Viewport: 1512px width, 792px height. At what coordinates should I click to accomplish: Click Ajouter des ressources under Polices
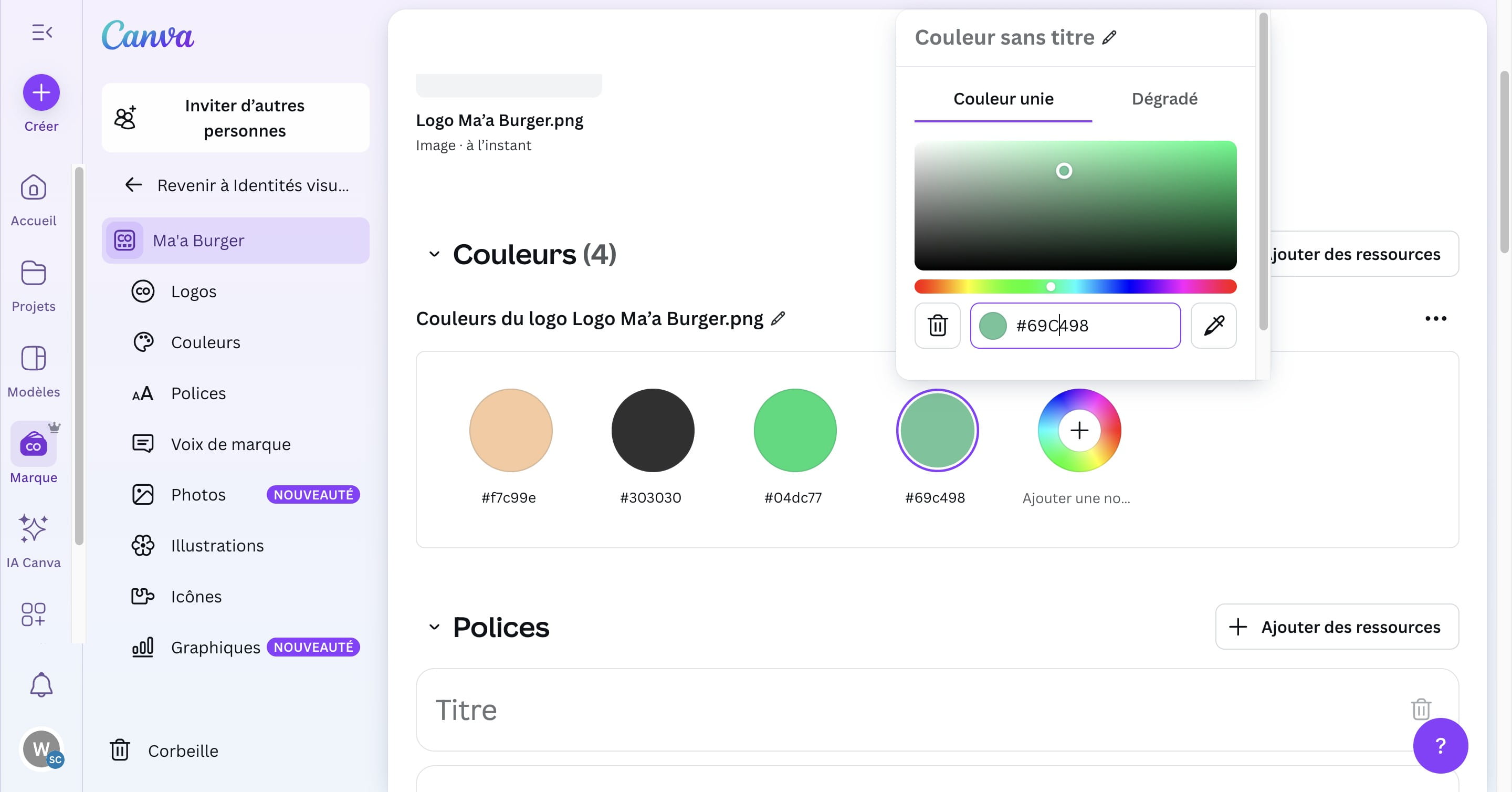coord(1337,627)
